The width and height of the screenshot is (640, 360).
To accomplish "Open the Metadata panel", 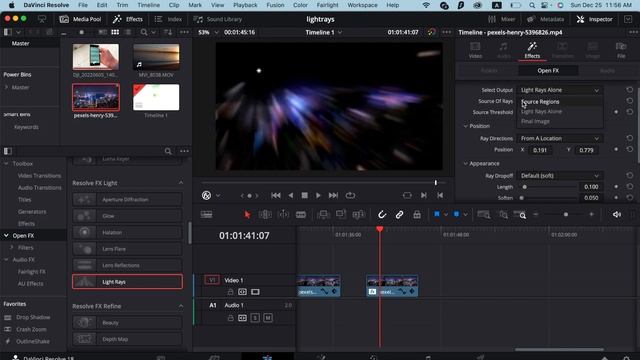I will click(x=546, y=19).
